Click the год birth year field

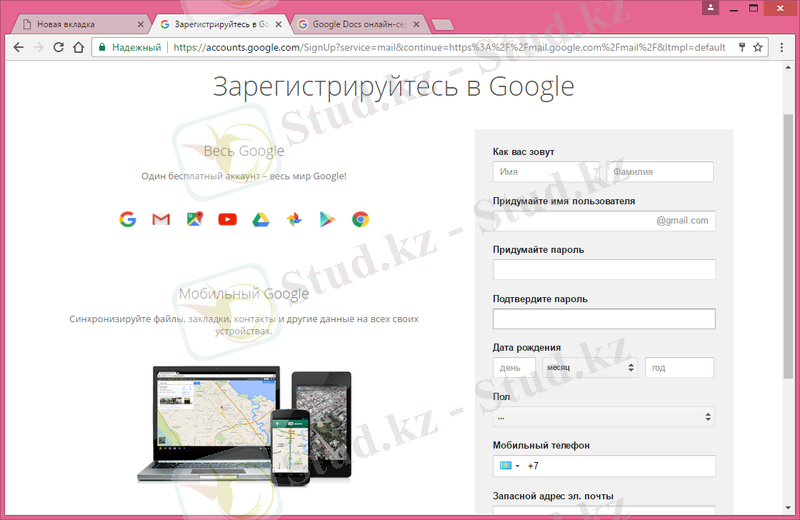click(x=679, y=367)
